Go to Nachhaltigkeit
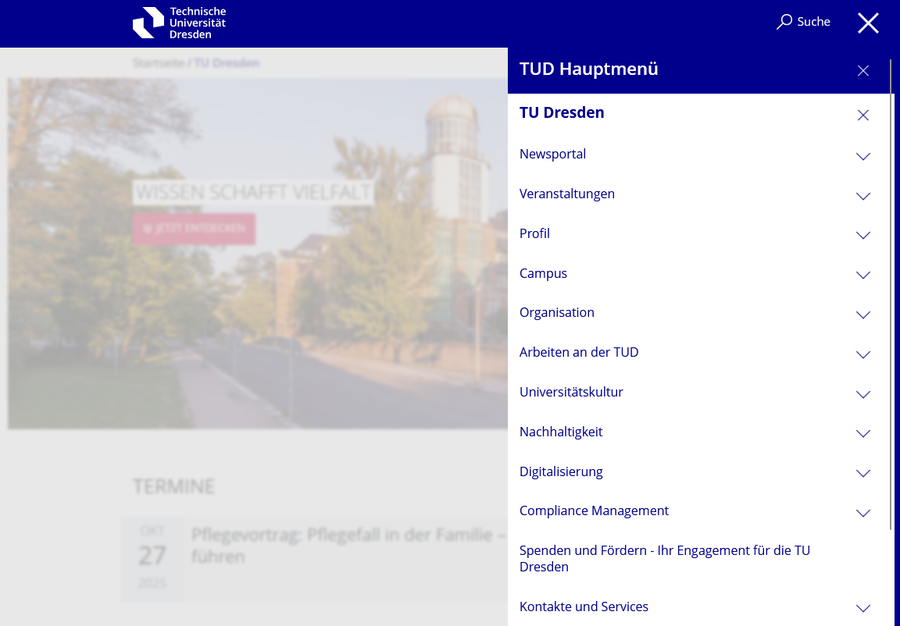The image size is (900, 626). [561, 431]
